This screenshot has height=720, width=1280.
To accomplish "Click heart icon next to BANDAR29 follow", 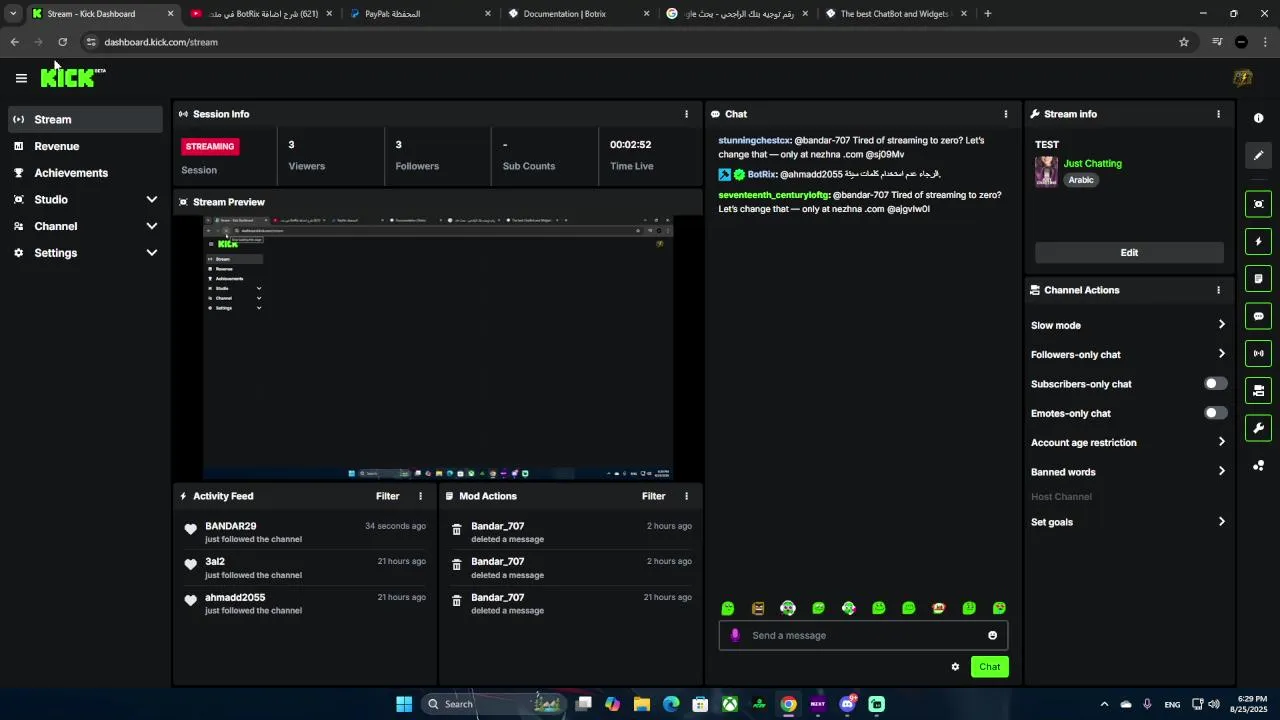I will coord(191,529).
